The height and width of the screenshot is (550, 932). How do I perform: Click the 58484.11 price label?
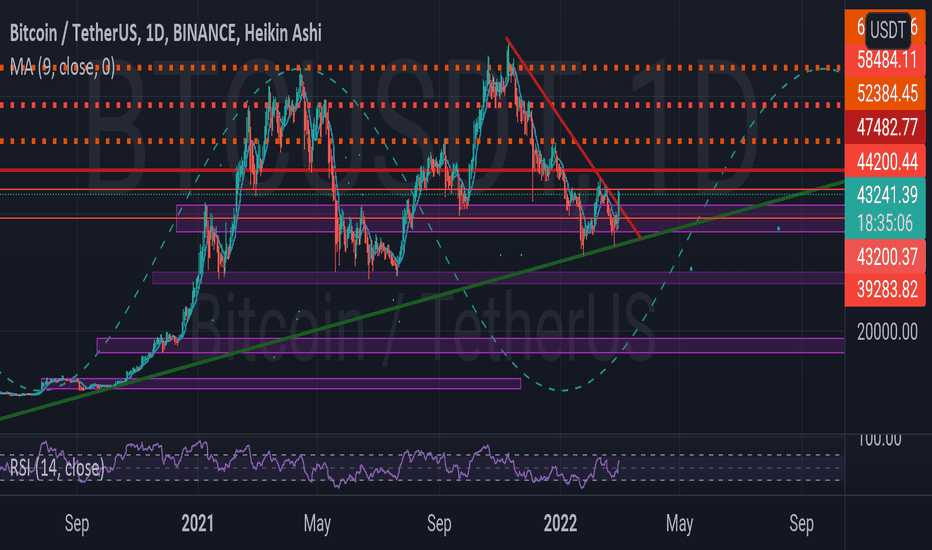point(885,59)
